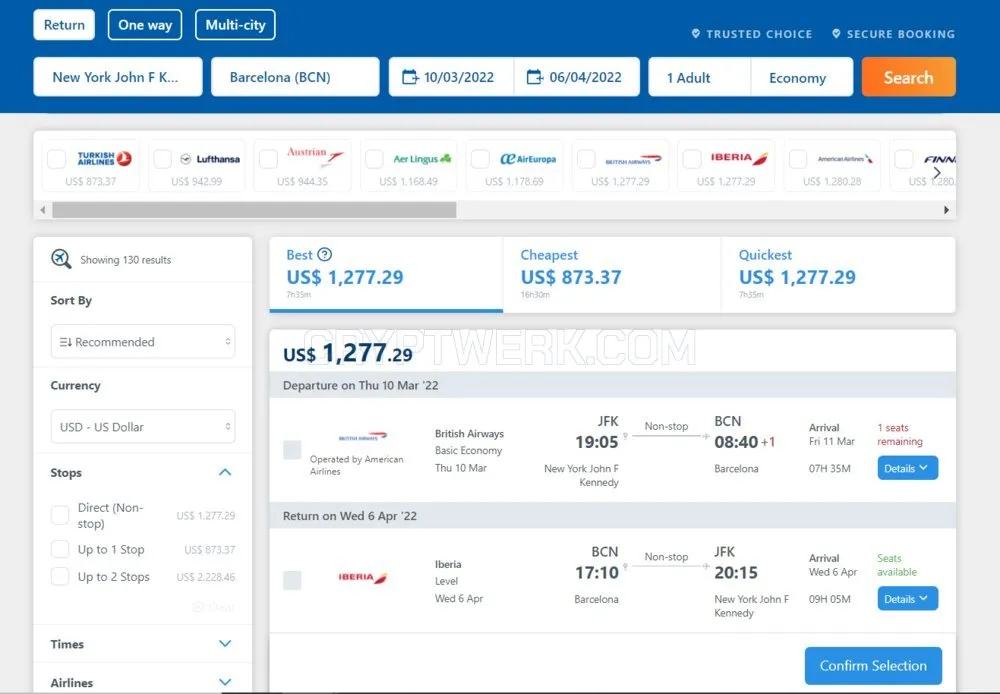1000x694 pixels.
Task: Tick the Austrian filter checkbox
Action: 268,159
